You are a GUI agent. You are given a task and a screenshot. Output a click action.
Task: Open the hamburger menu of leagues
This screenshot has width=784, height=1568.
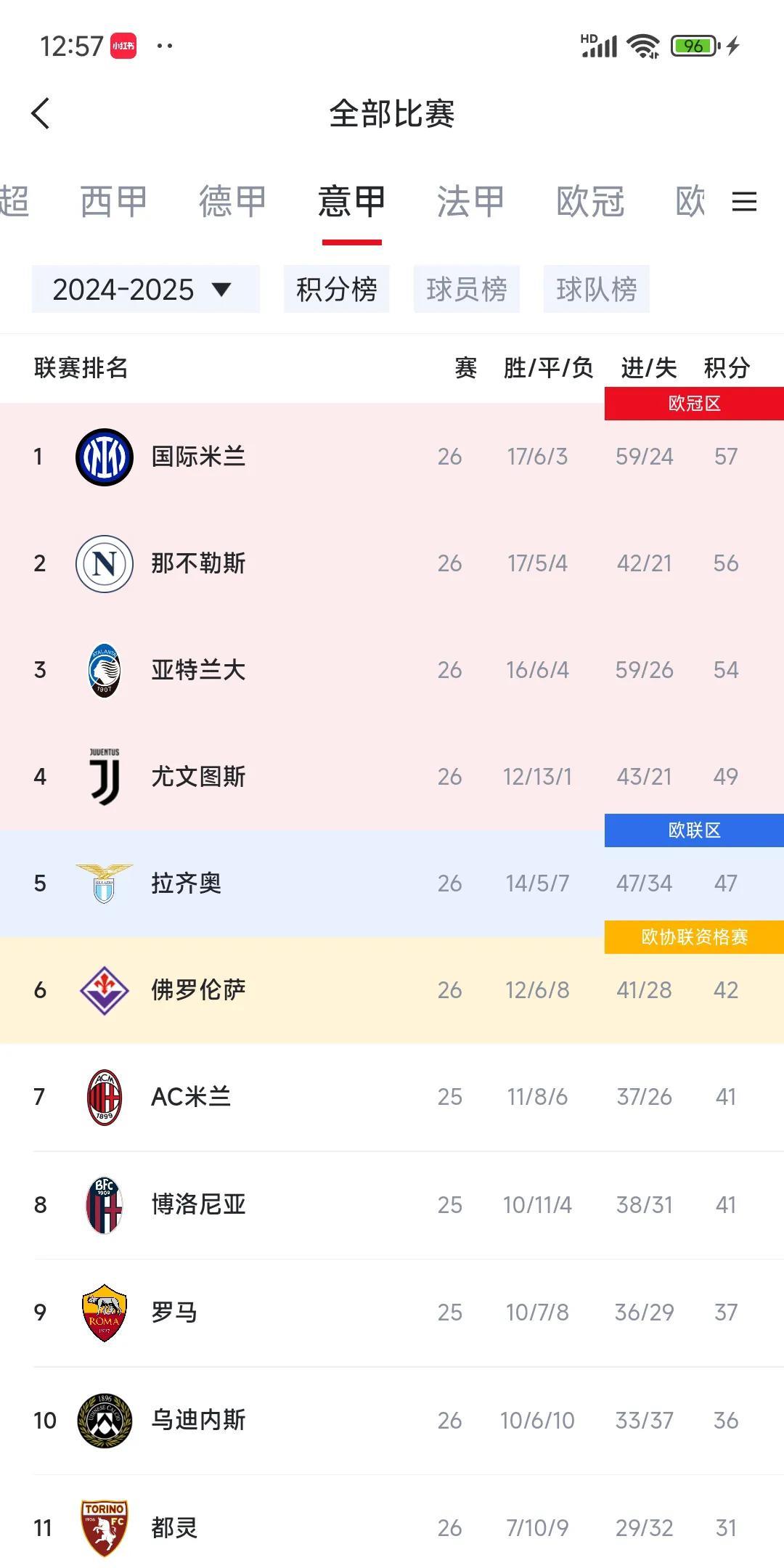(x=744, y=201)
